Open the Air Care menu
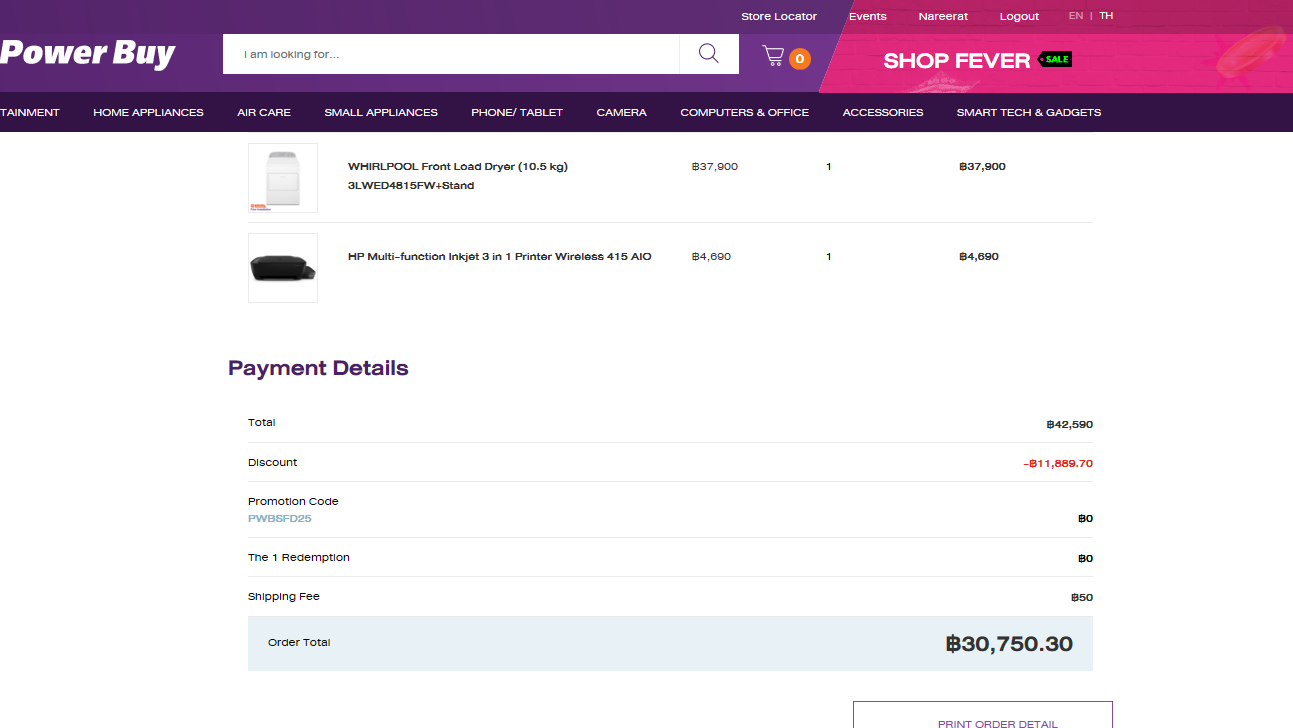Image resolution: width=1293 pixels, height=728 pixels. coord(264,112)
